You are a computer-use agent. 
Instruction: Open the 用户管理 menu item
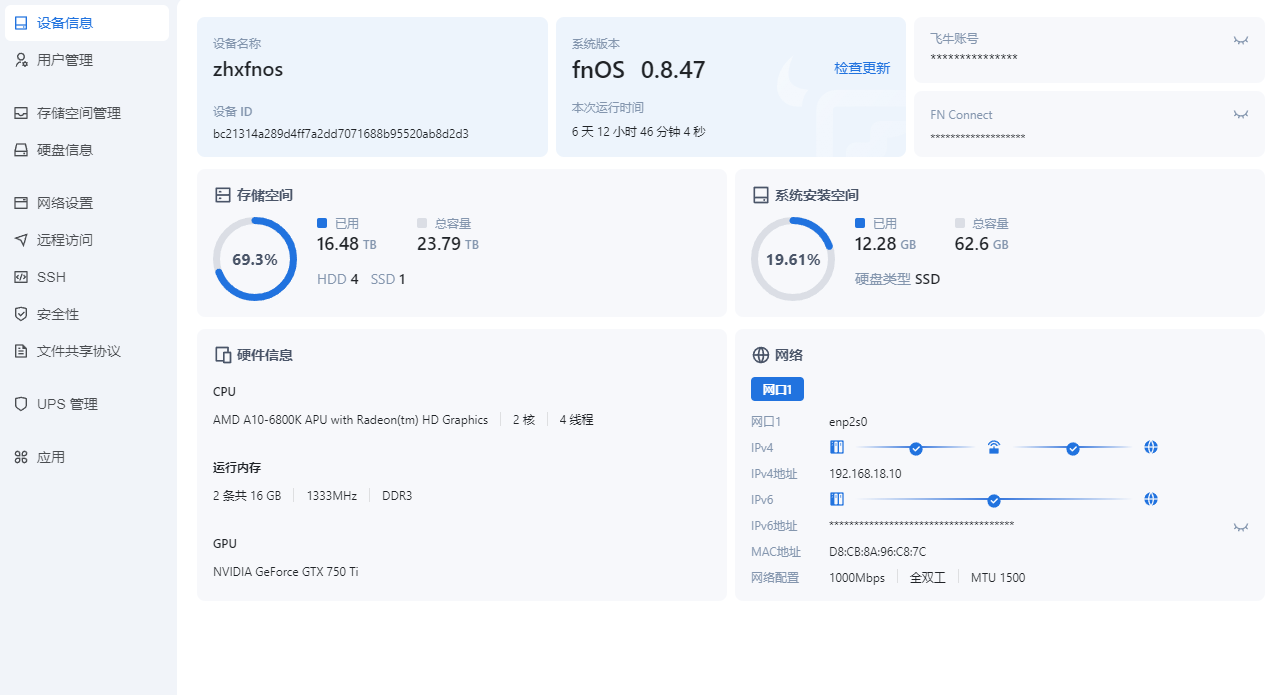tap(87, 60)
